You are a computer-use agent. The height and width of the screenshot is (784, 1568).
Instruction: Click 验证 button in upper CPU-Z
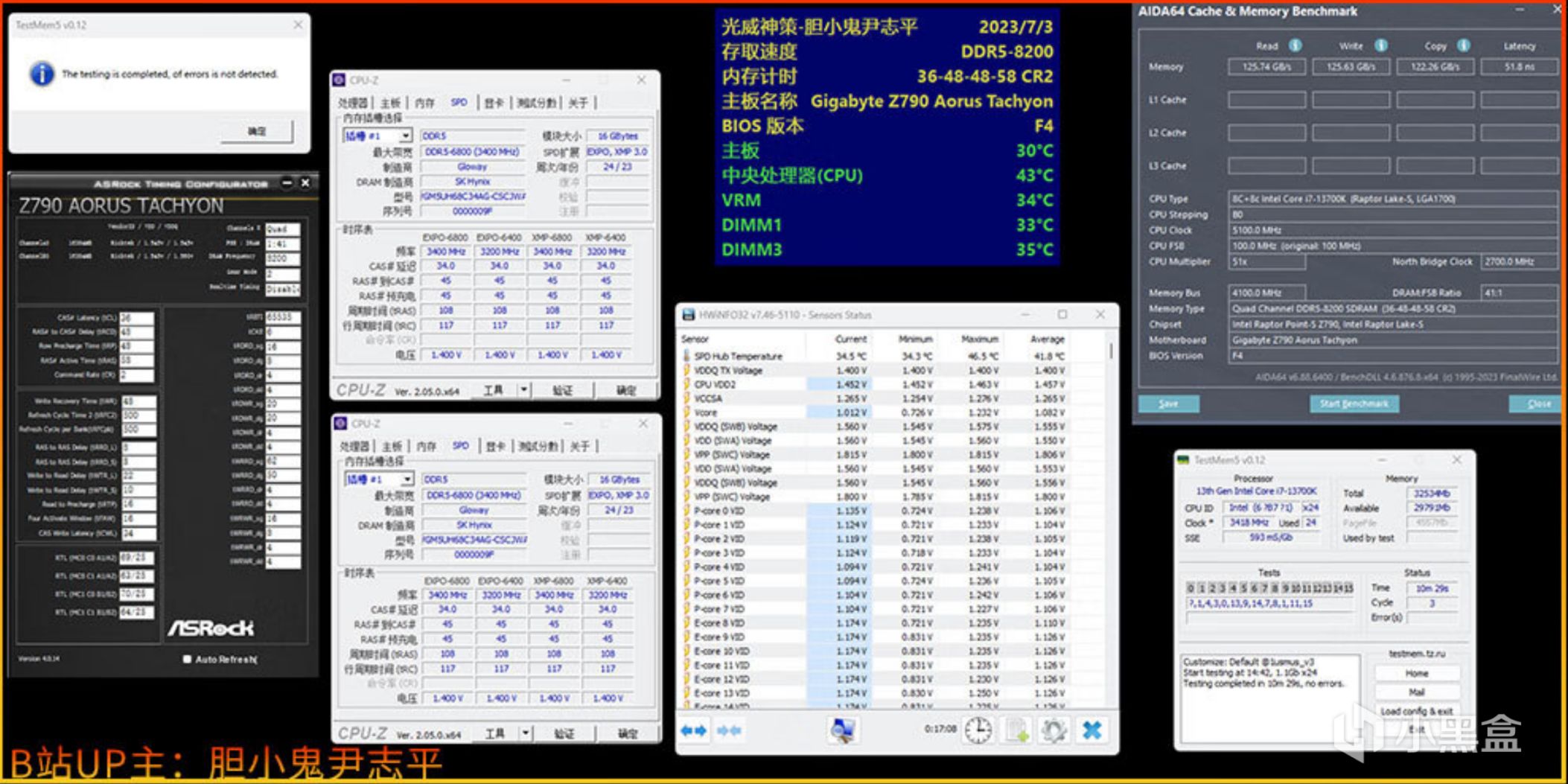tap(563, 390)
